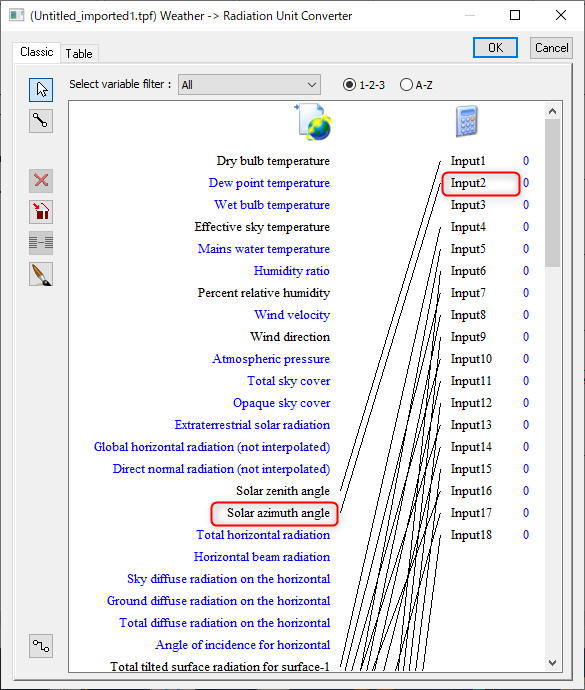Select Extraterrestrial solar radiation output

252,425
